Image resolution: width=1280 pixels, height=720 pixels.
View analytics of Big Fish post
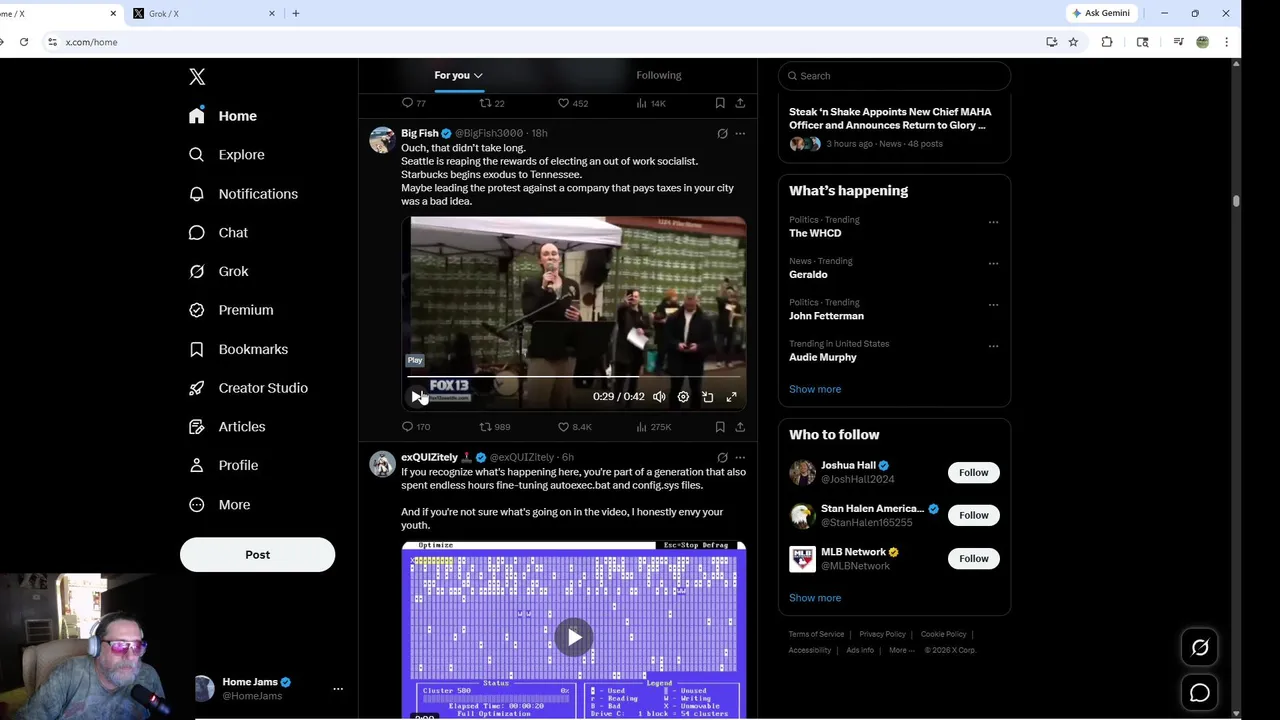653,427
